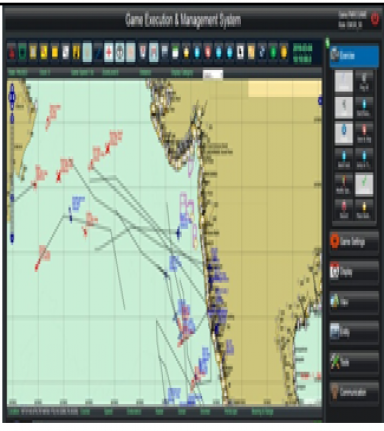Expand the Communication section
This screenshot has height=431, width=384.
[x=354, y=392]
